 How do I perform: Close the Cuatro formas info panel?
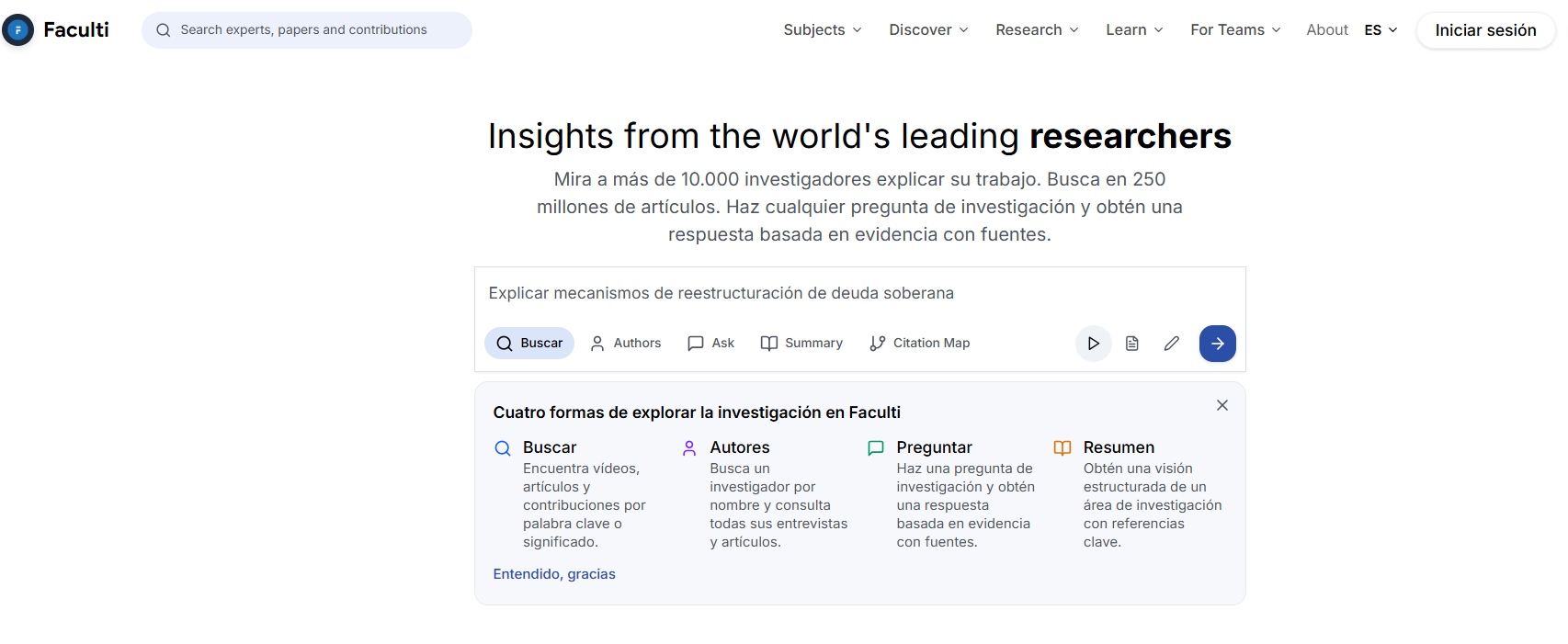(1222, 405)
